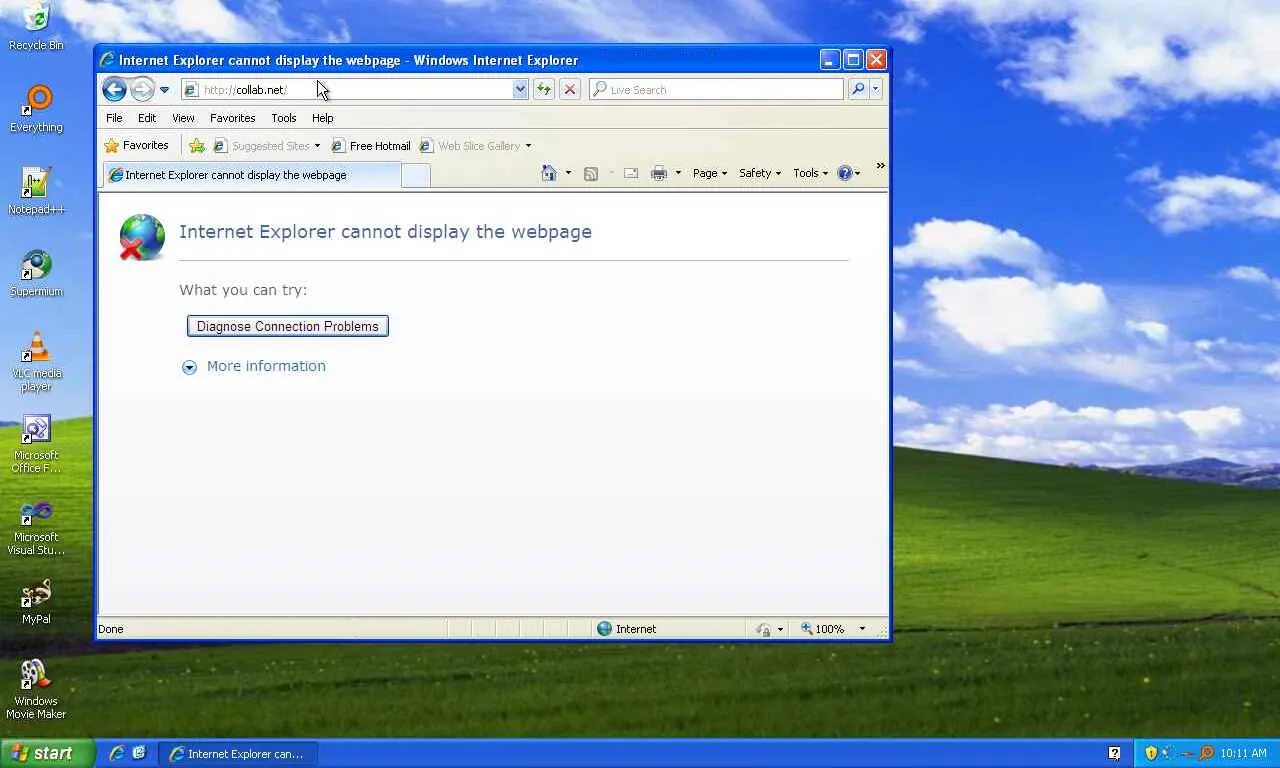The width and height of the screenshot is (1280, 768).
Task: Click inside the Live Search box
Action: coord(716,89)
